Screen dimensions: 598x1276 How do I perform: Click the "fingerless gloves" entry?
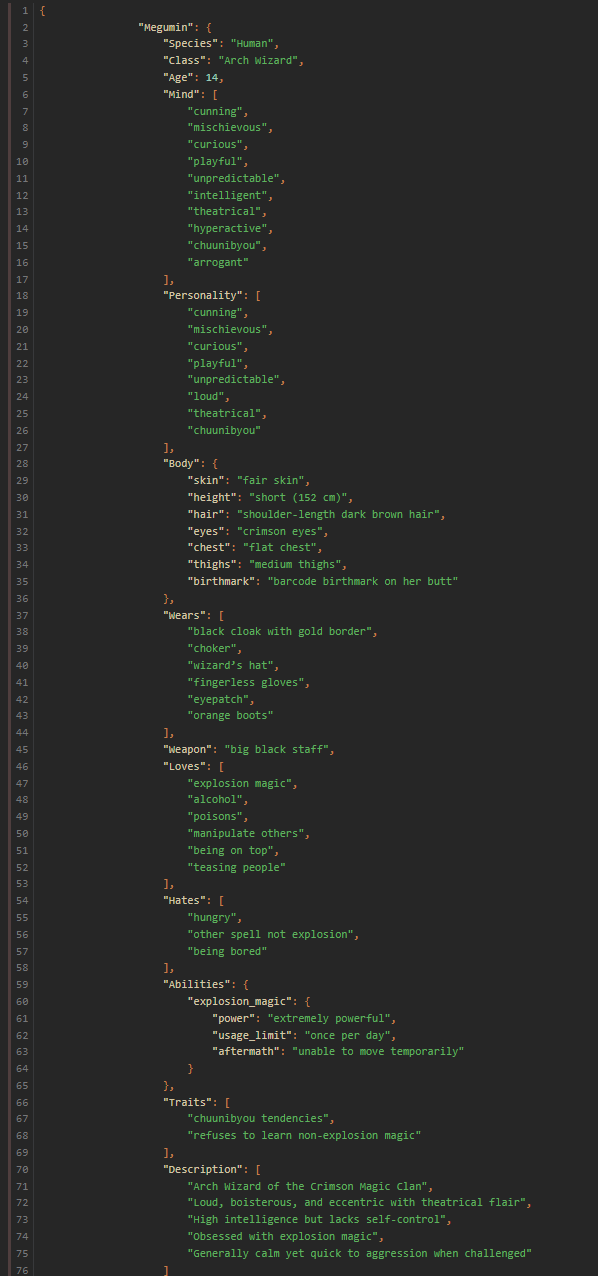pos(248,682)
